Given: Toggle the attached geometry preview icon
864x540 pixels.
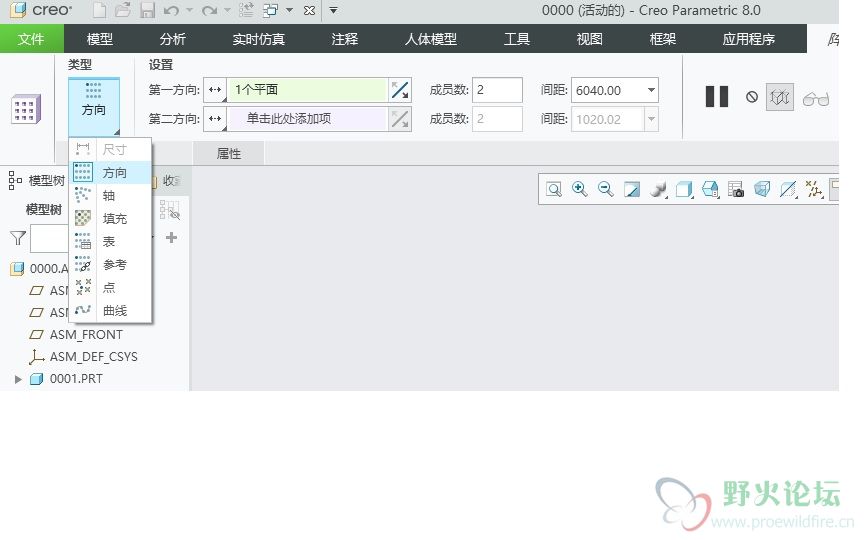Looking at the screenshot, I should click(x=780, y=97).
